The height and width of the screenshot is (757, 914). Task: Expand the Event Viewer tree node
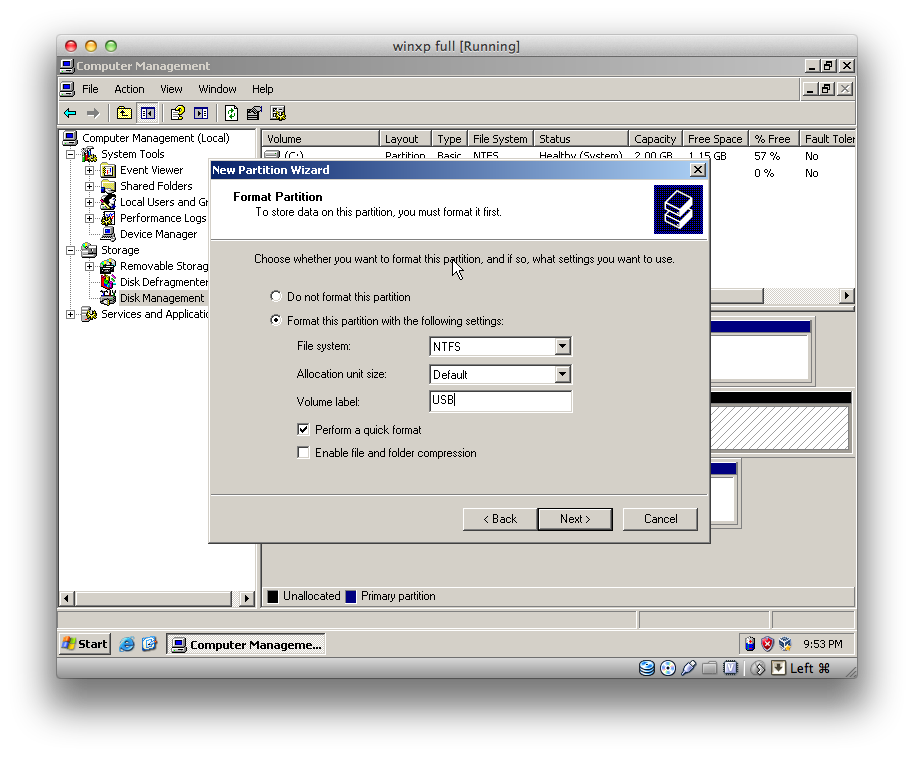[x=89, y=170]
